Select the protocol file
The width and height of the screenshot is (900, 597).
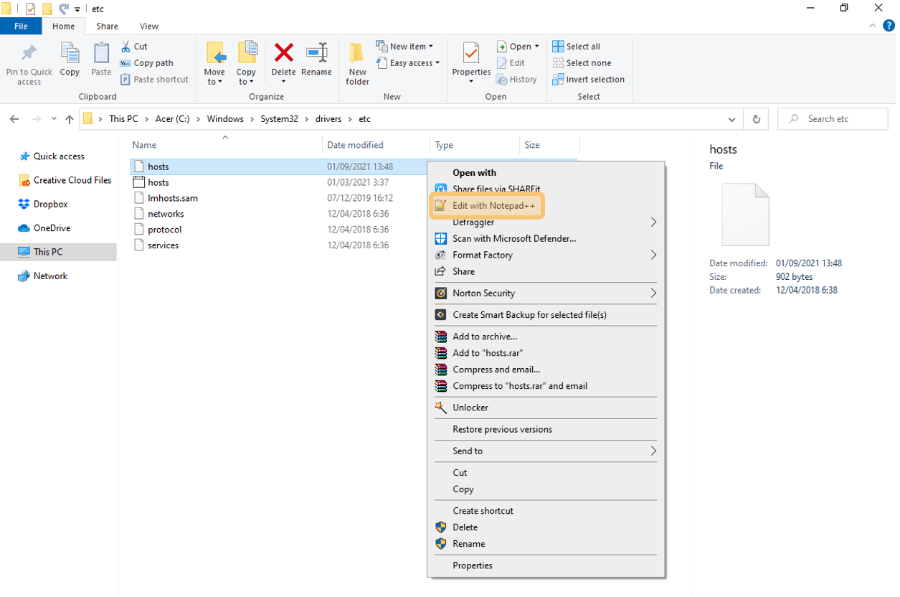click(164, 230)
